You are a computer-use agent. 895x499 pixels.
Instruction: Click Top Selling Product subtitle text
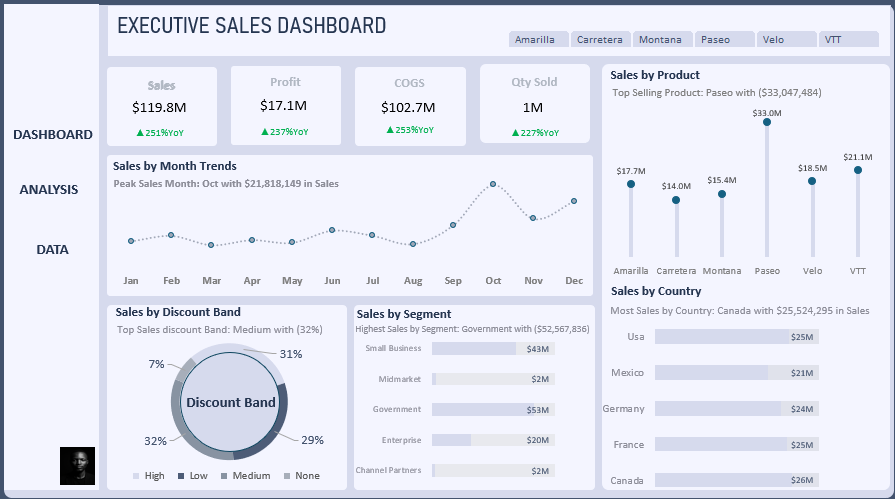pos(717,92)
